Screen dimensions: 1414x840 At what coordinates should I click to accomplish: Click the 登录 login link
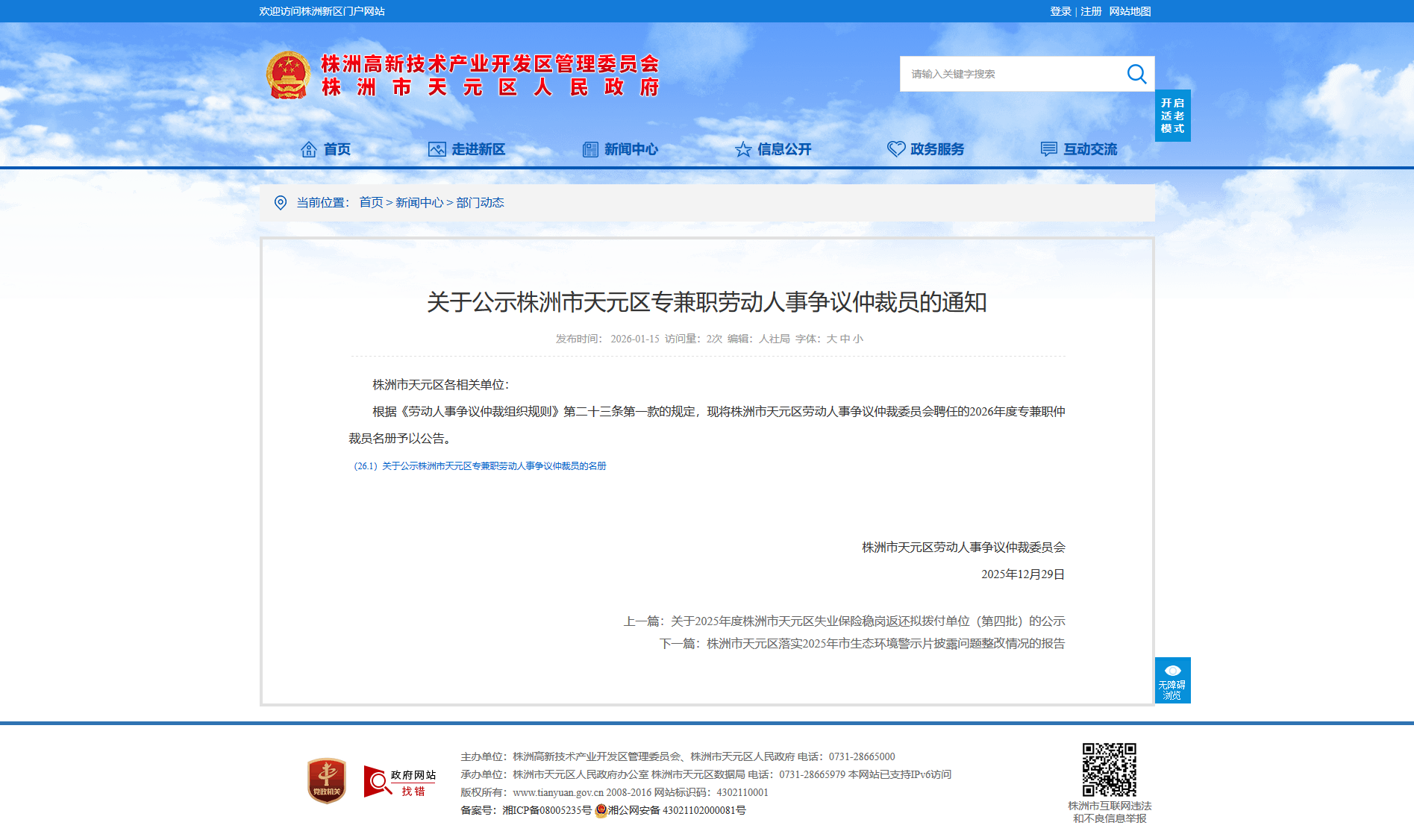[x=1060, y=11]
